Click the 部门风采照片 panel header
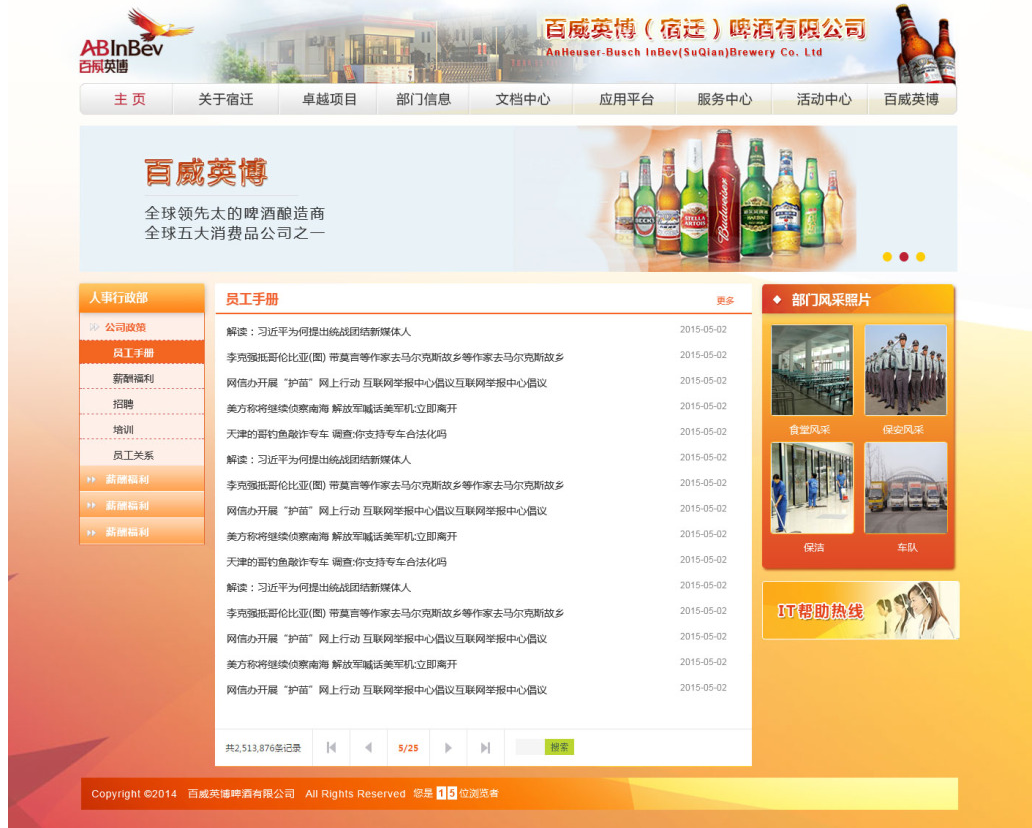The image size is (1032, 828). (858, 299)
